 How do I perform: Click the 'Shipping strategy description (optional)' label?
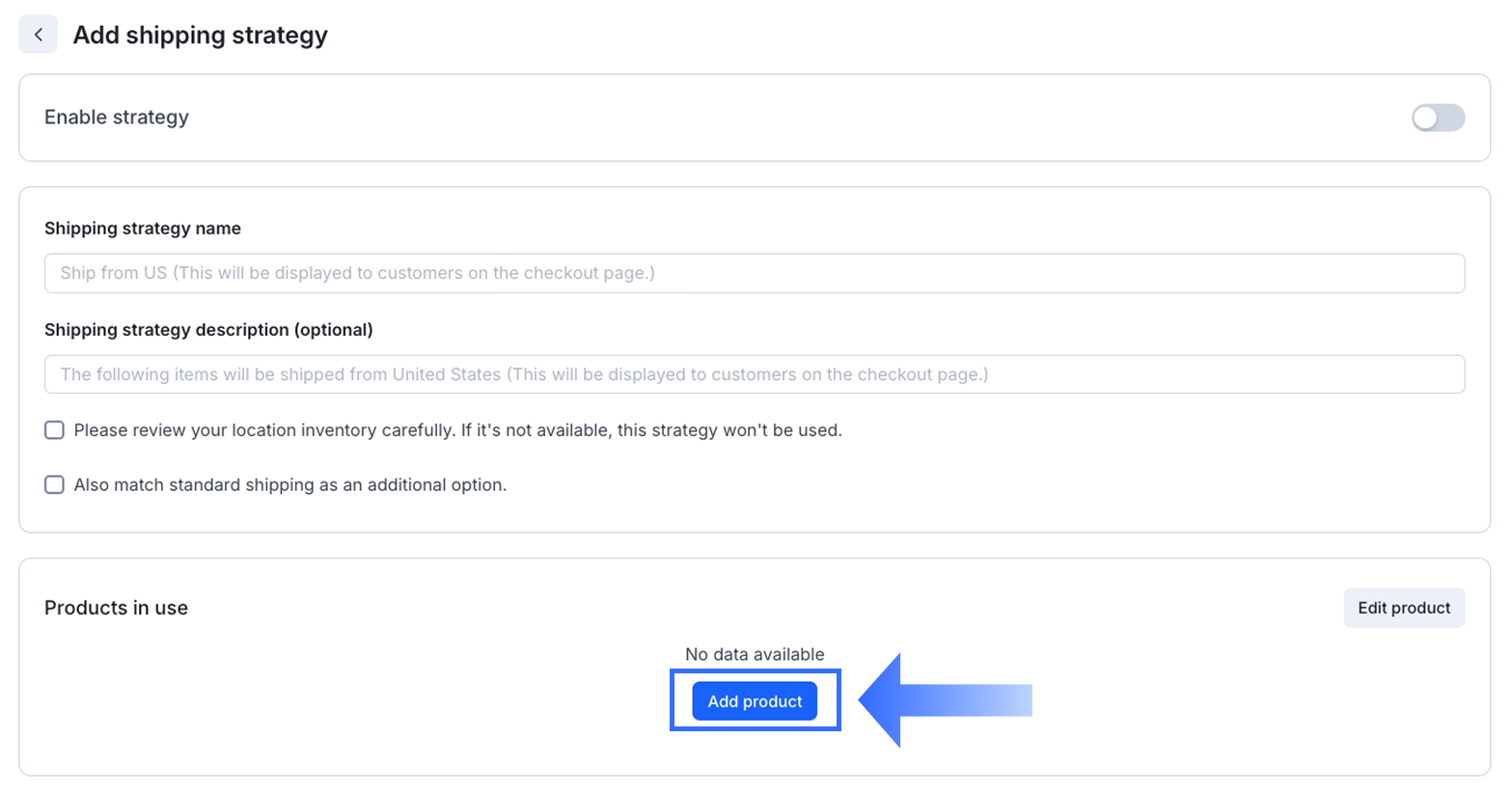pyautogui.click(x=208, y=330)
